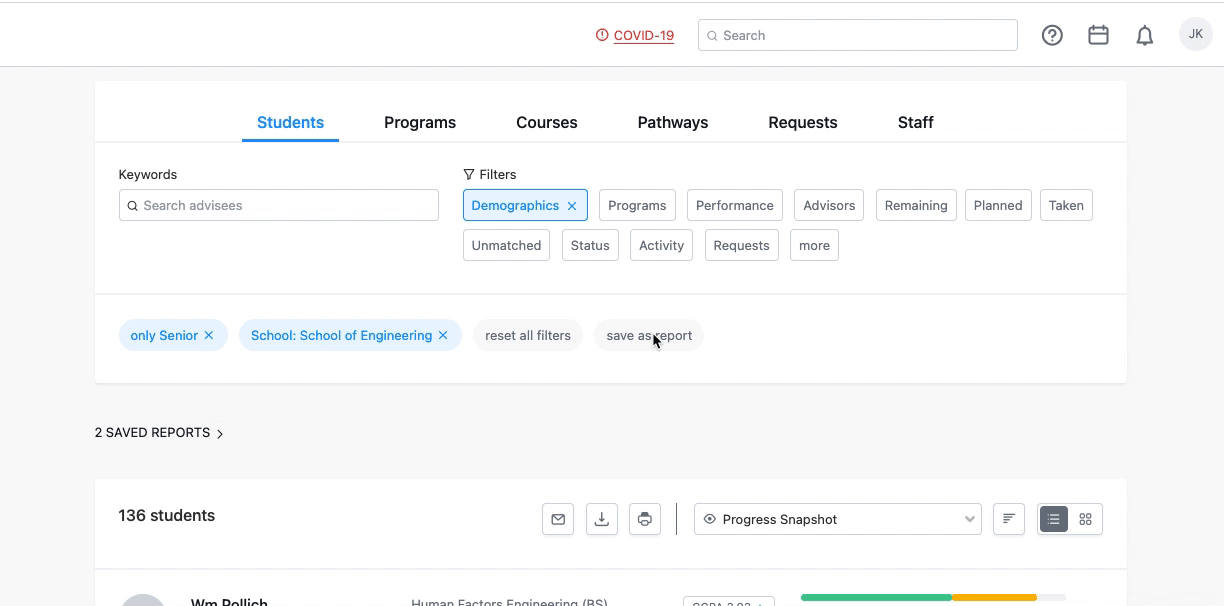Switch to grid view of students
The height and width of the screenshot is (606, 1224).
coord(1086,519)
